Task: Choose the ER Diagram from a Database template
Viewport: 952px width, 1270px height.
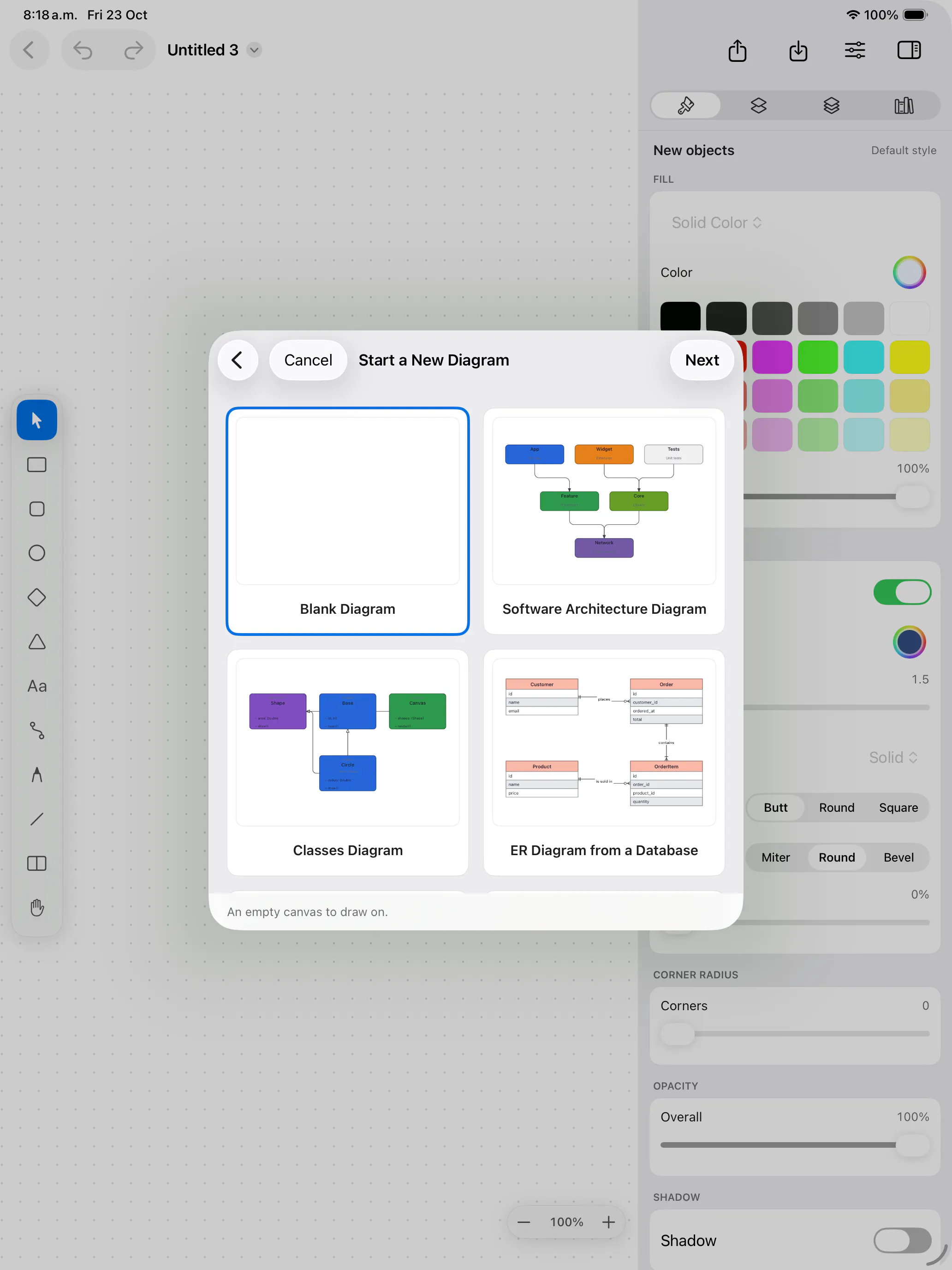Action: coord(604,762)
